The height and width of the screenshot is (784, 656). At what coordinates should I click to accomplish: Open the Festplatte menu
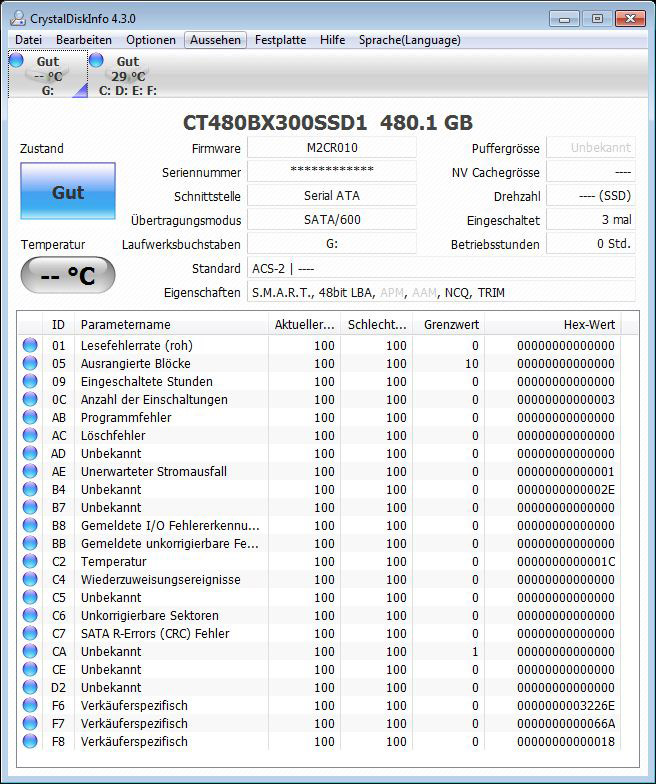pyautogui.click(x=280, y=40)
